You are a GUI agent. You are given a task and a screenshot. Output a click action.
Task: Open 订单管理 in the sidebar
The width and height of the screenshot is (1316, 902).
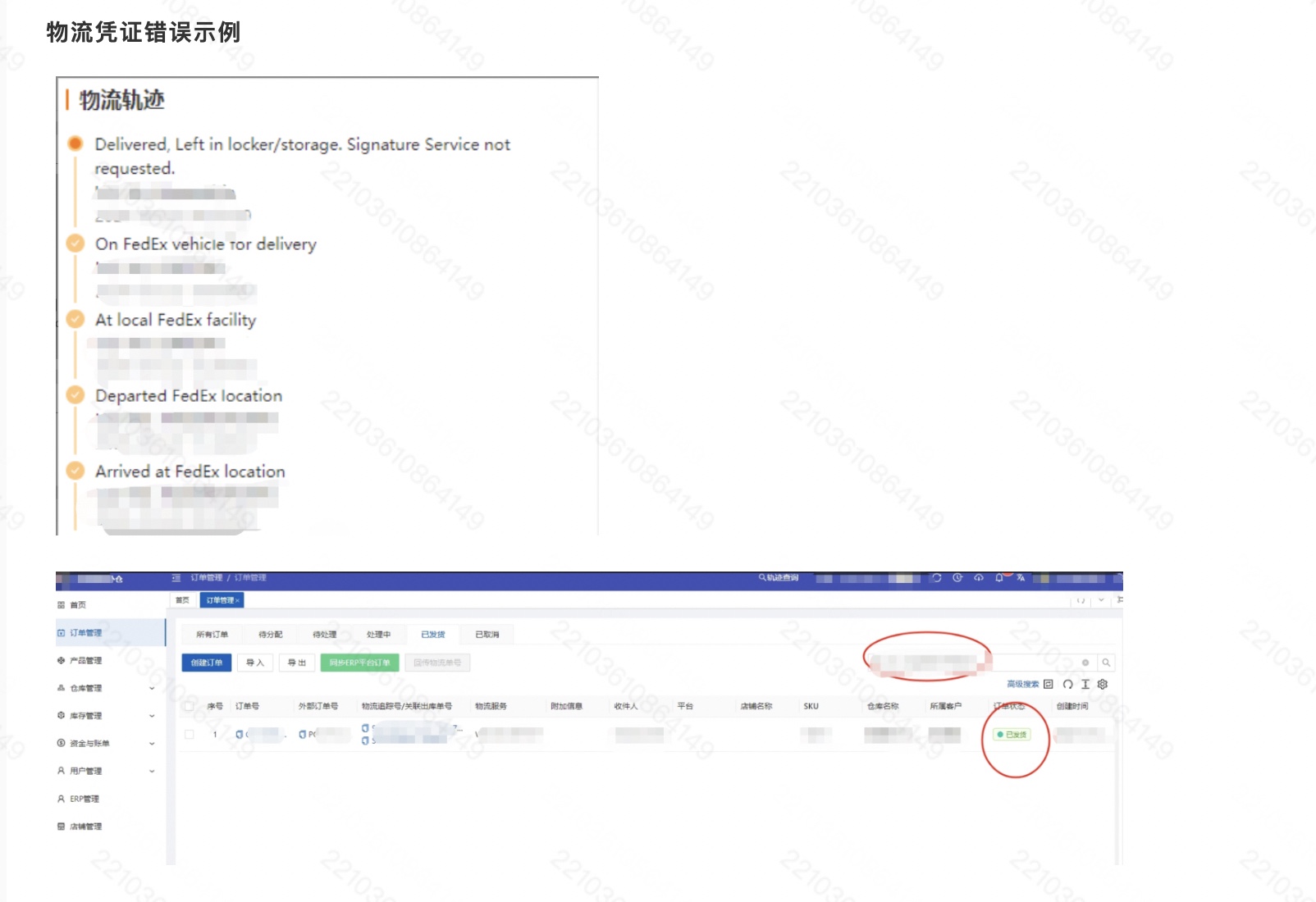point(111,633)
